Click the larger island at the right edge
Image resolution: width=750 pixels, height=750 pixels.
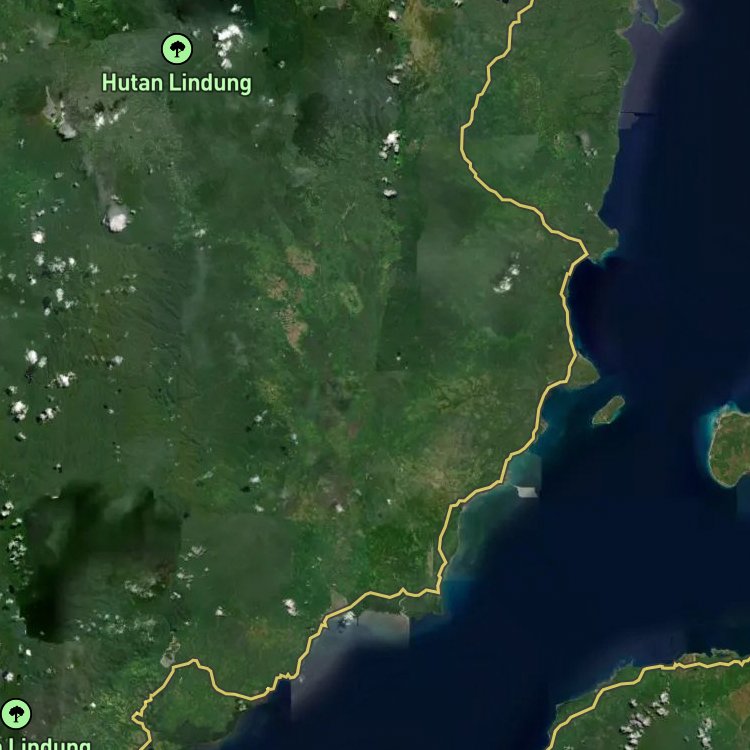pyautogui.click(x=731, y=447)
